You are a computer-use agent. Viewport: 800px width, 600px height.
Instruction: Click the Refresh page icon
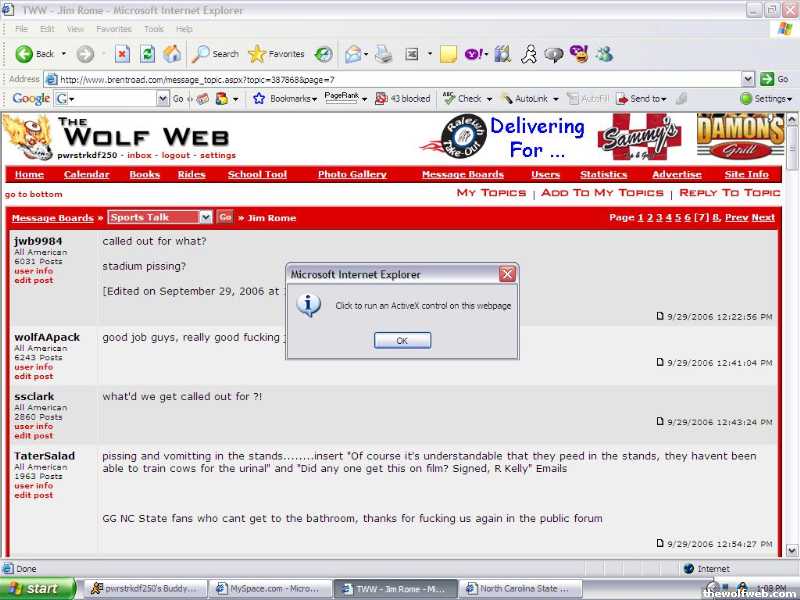pos(148,54)
